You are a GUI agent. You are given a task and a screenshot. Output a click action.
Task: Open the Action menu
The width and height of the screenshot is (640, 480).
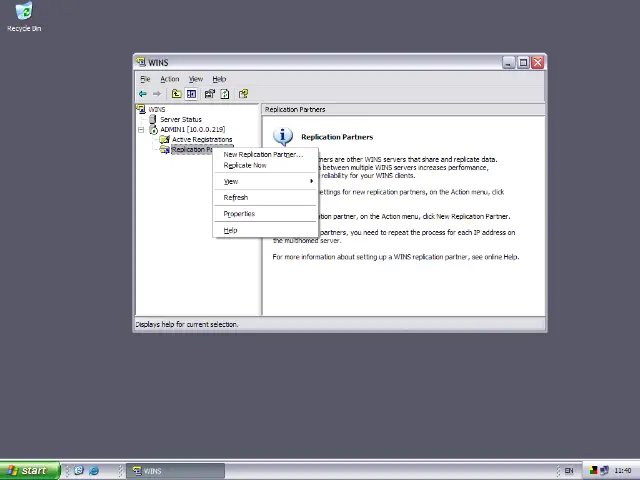click(x=170, y=79)
